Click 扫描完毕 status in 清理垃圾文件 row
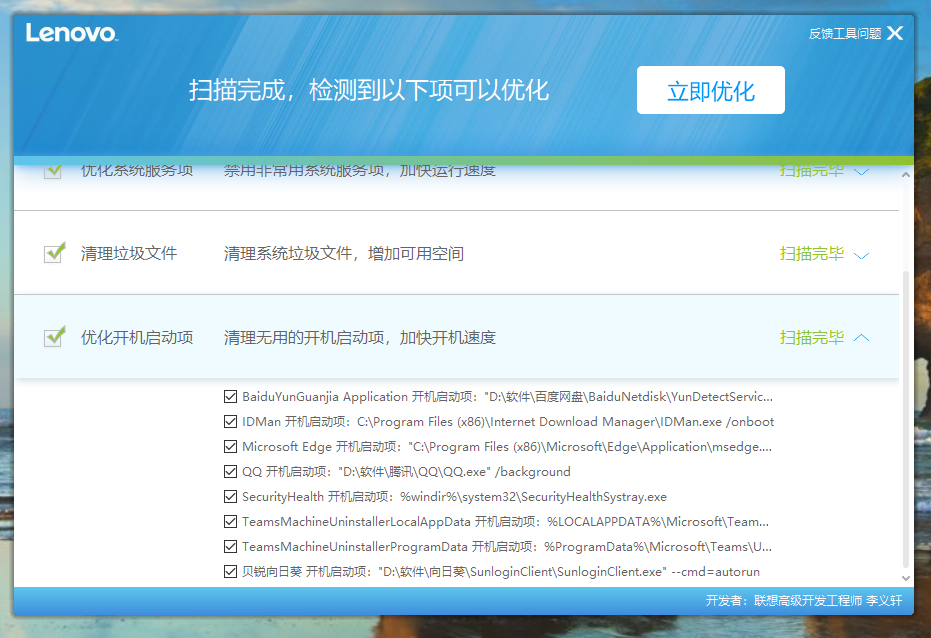 point(811,253)
